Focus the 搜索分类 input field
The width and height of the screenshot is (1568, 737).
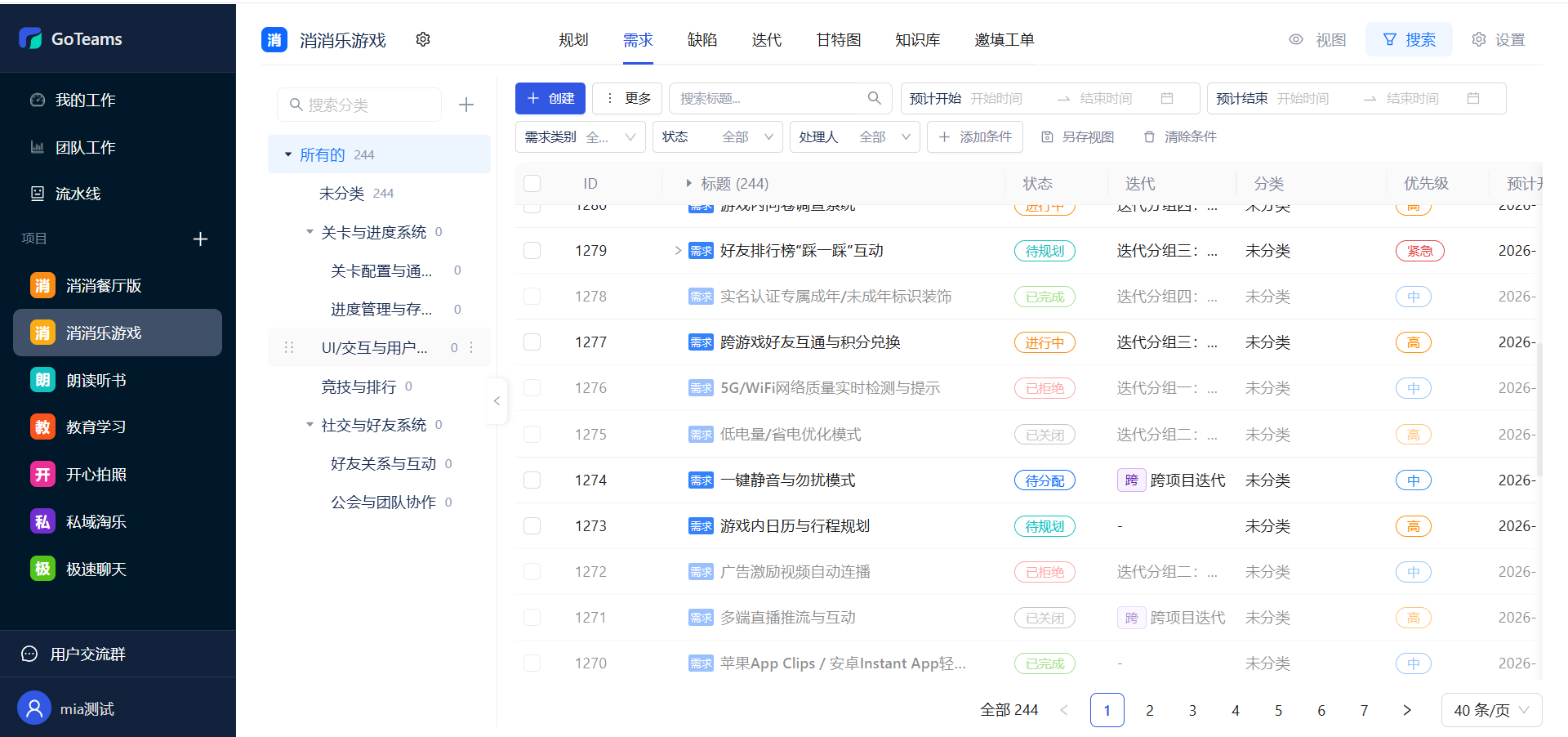coord(359,105)
